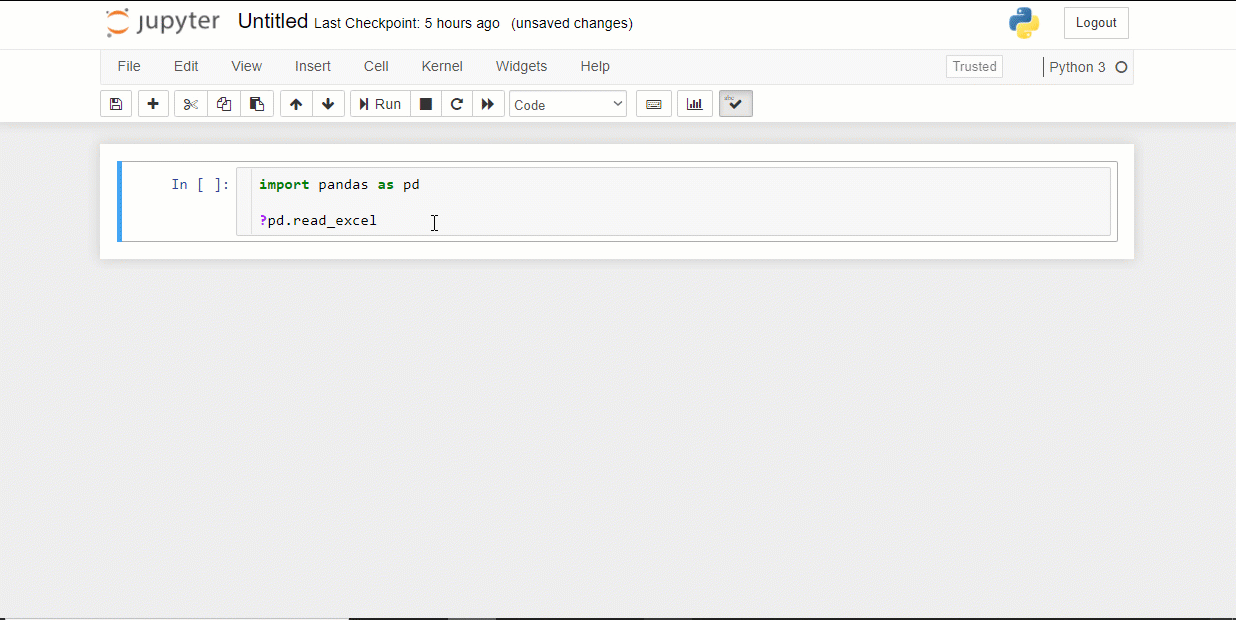Click the Logout button
1236x620 pixels.
(1096, 23)
